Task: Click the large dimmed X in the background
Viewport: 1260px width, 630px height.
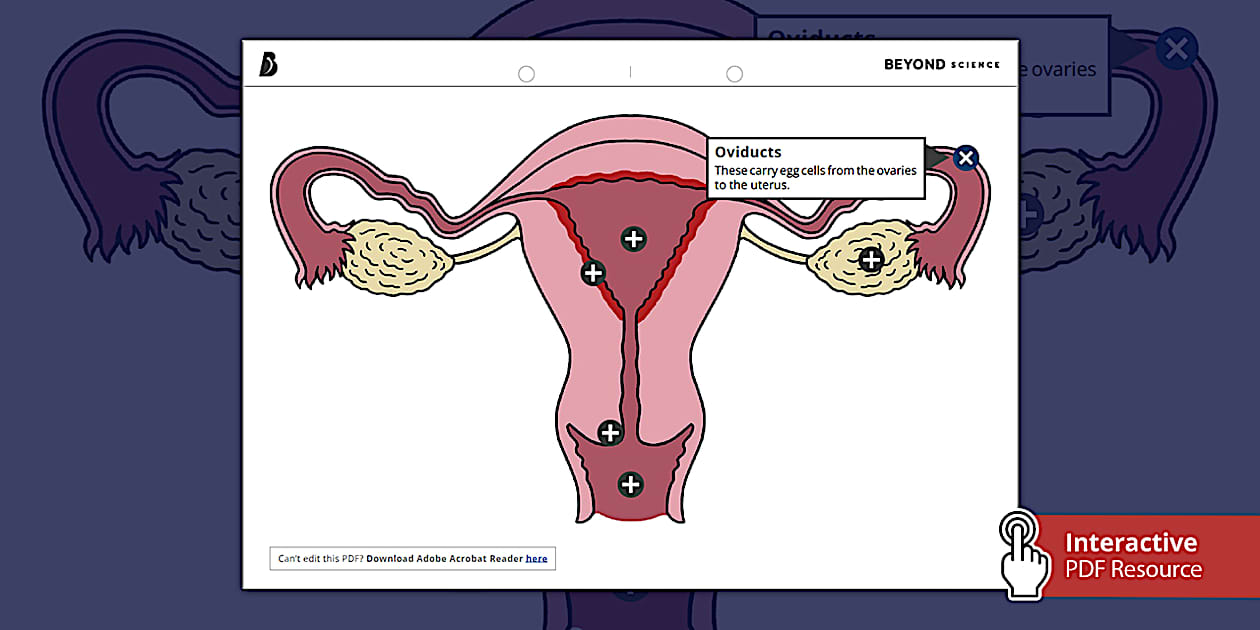Action: point(1177,48)
